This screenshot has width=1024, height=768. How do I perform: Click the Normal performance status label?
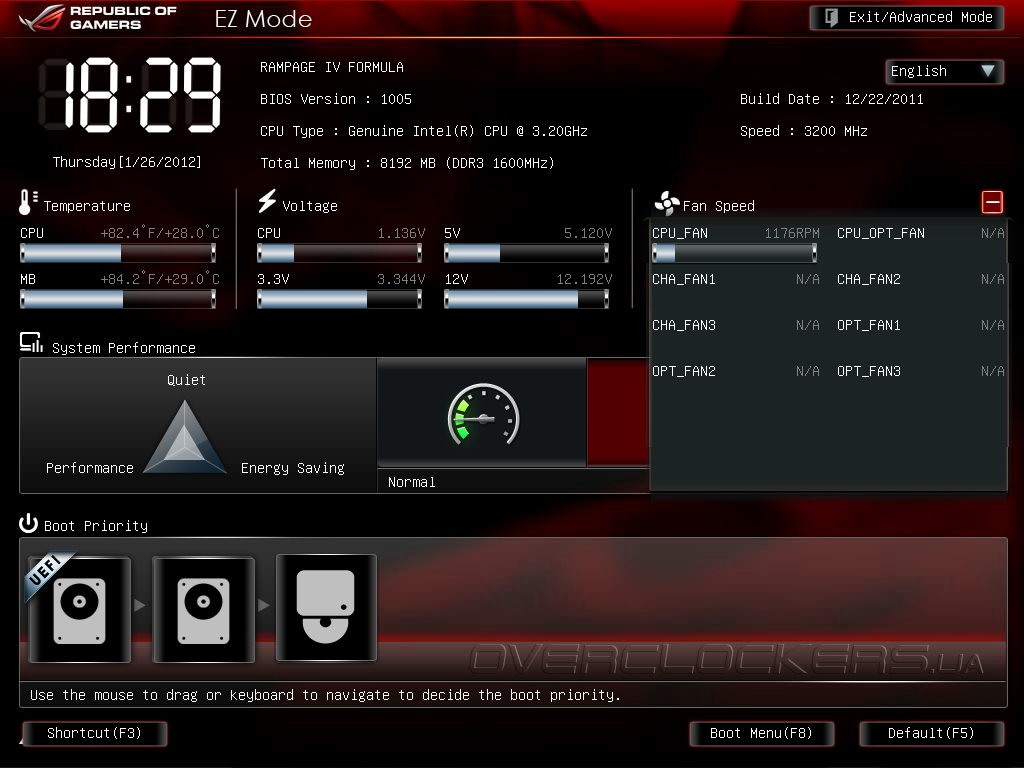point(411,483)
